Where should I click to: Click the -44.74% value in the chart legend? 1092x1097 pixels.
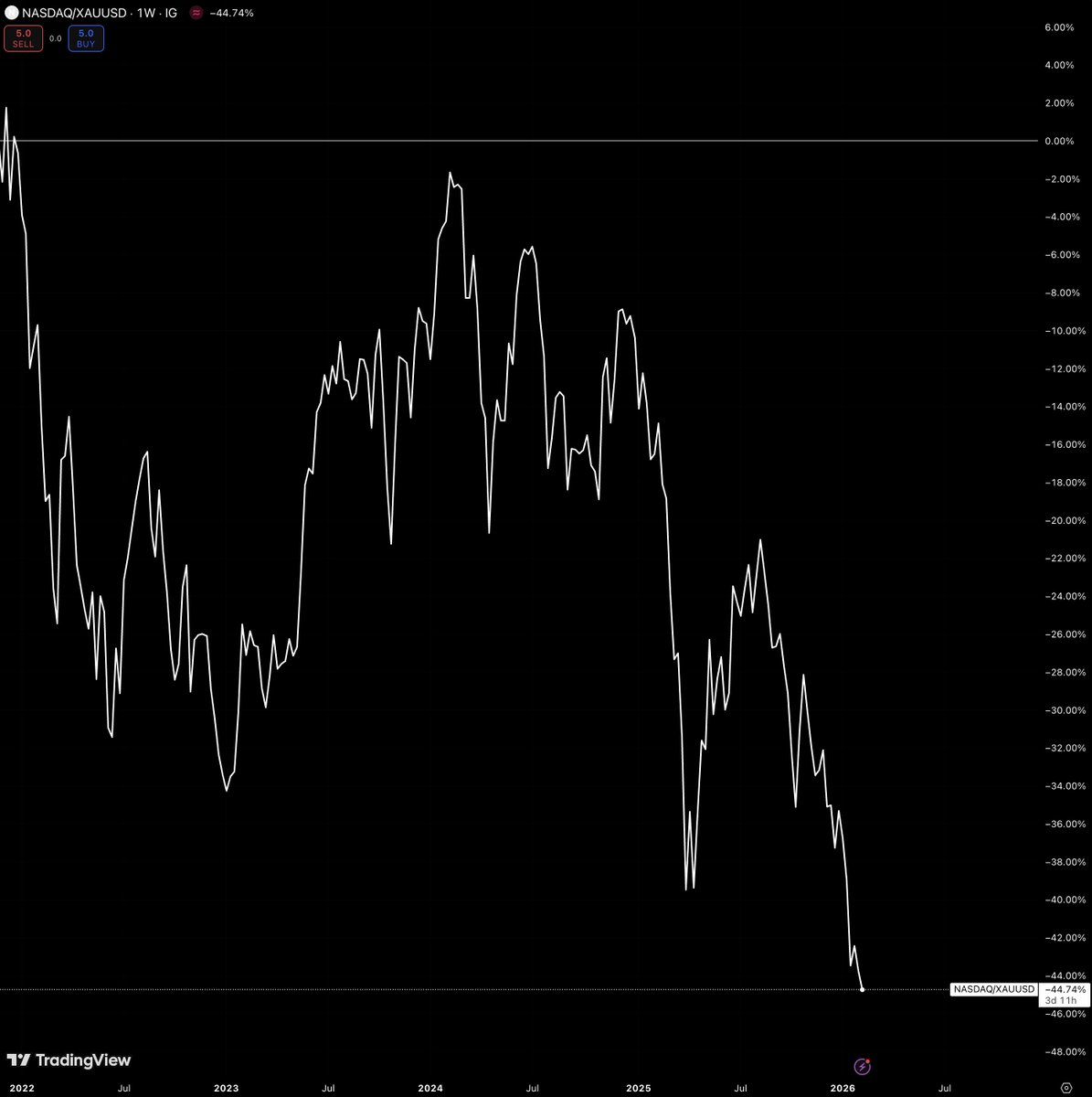tap(231, 13)
